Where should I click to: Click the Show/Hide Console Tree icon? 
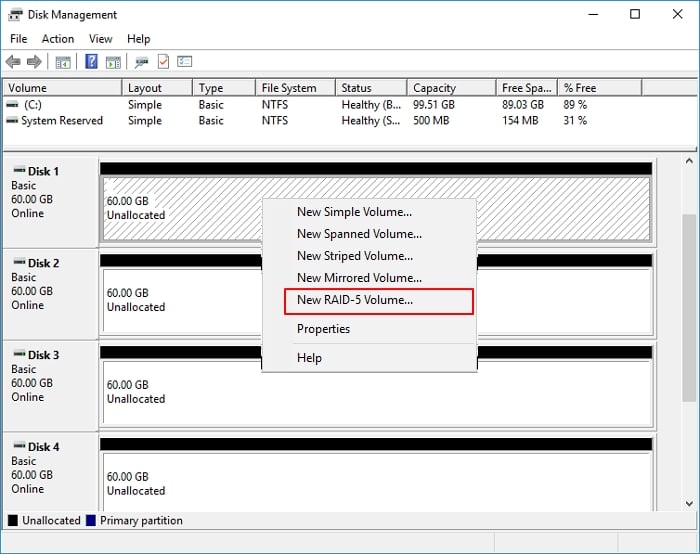63,62
